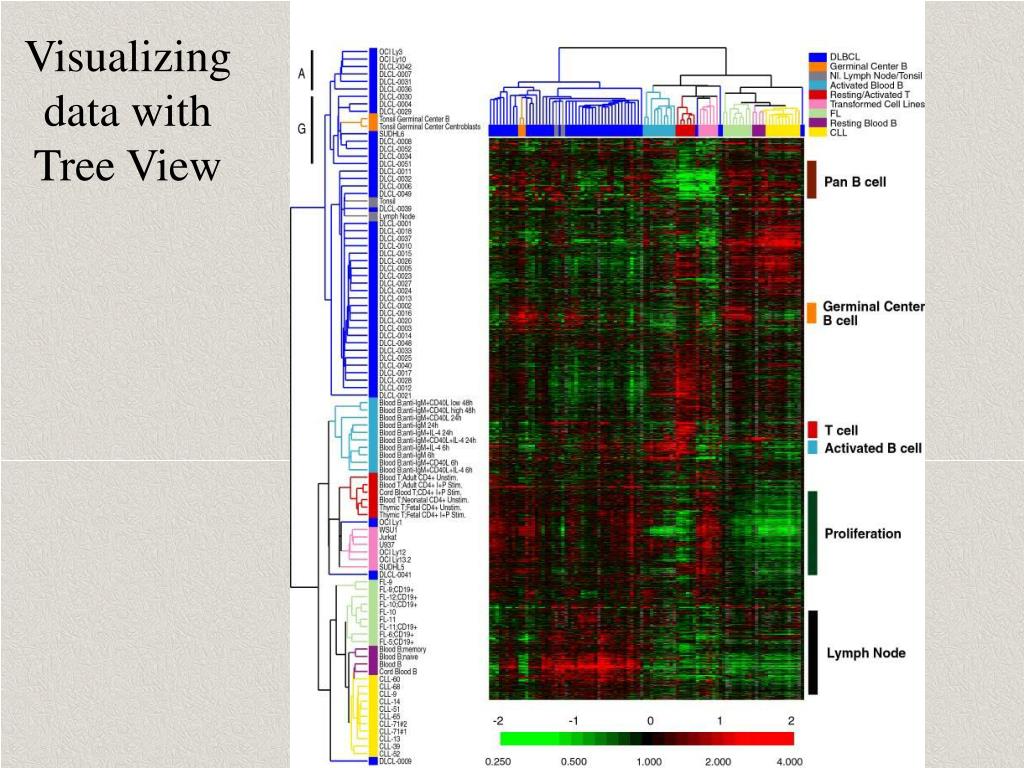This screenshot has width=1024, height=768.
Task: Click the blue DLBCL legend swatch
Action: coord(818,57)
